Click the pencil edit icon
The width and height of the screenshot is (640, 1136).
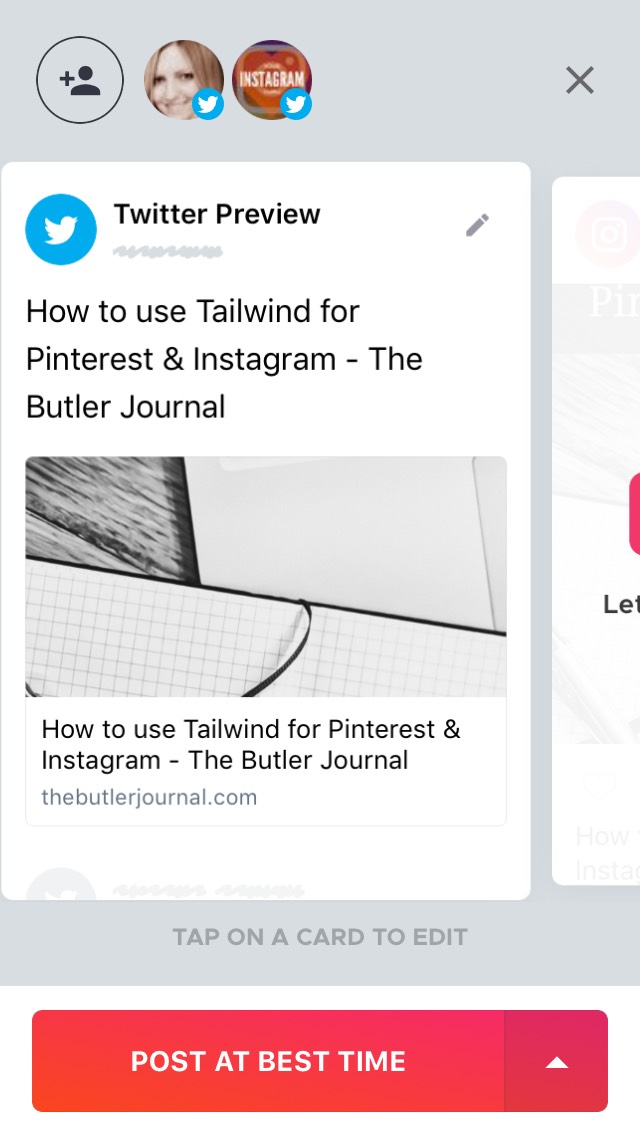pyautogui.click(x=477, y=225)
